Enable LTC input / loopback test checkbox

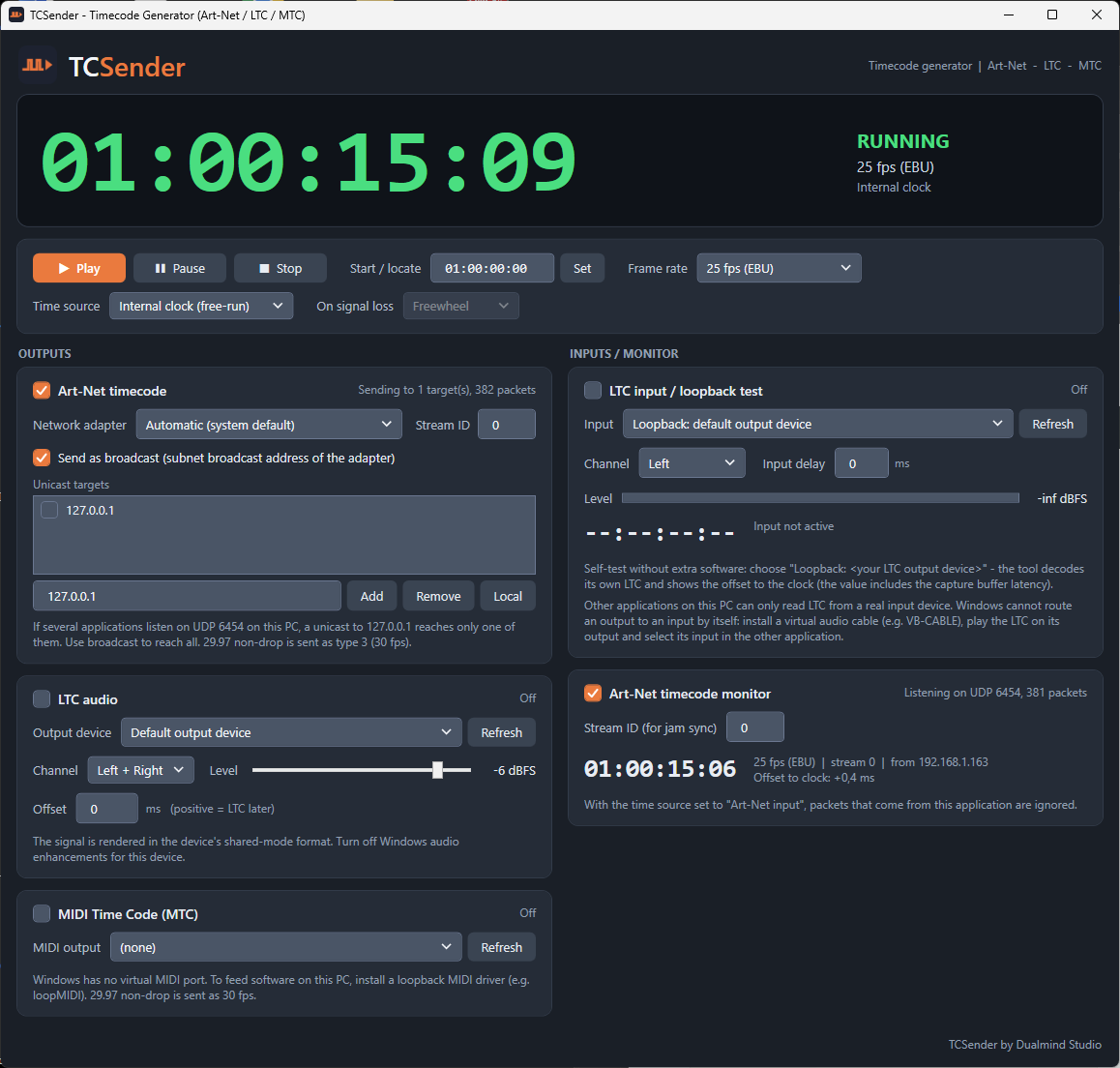[x=593, y=391]
